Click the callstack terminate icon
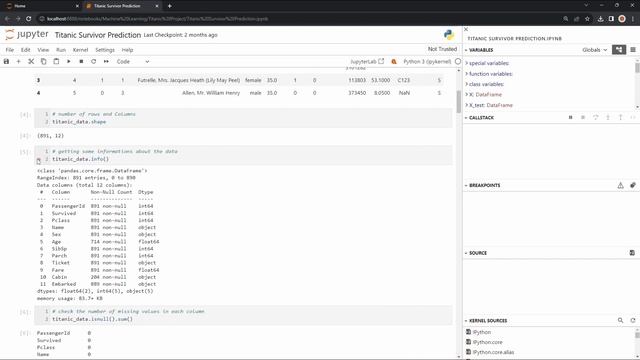Screen dimensions: 640x360 (x=583, y=118)
